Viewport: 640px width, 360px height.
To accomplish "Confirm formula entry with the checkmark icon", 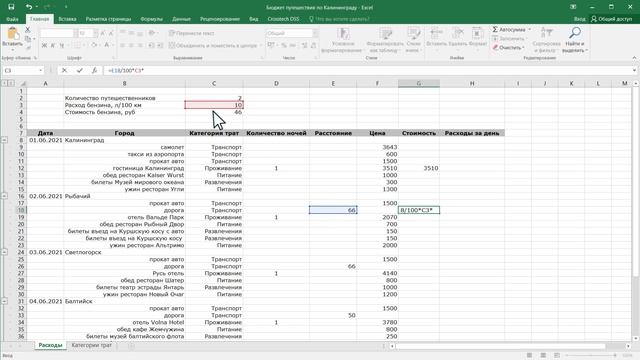I will (x=79, y=71).
